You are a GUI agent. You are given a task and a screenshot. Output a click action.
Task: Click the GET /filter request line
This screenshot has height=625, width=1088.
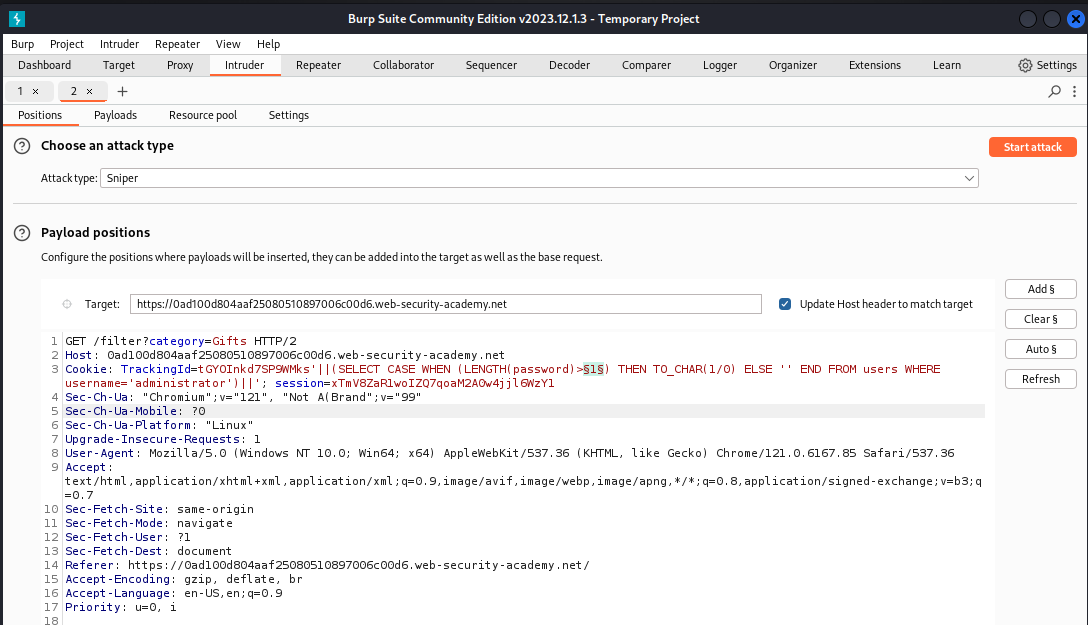click(x=181, y=341)
